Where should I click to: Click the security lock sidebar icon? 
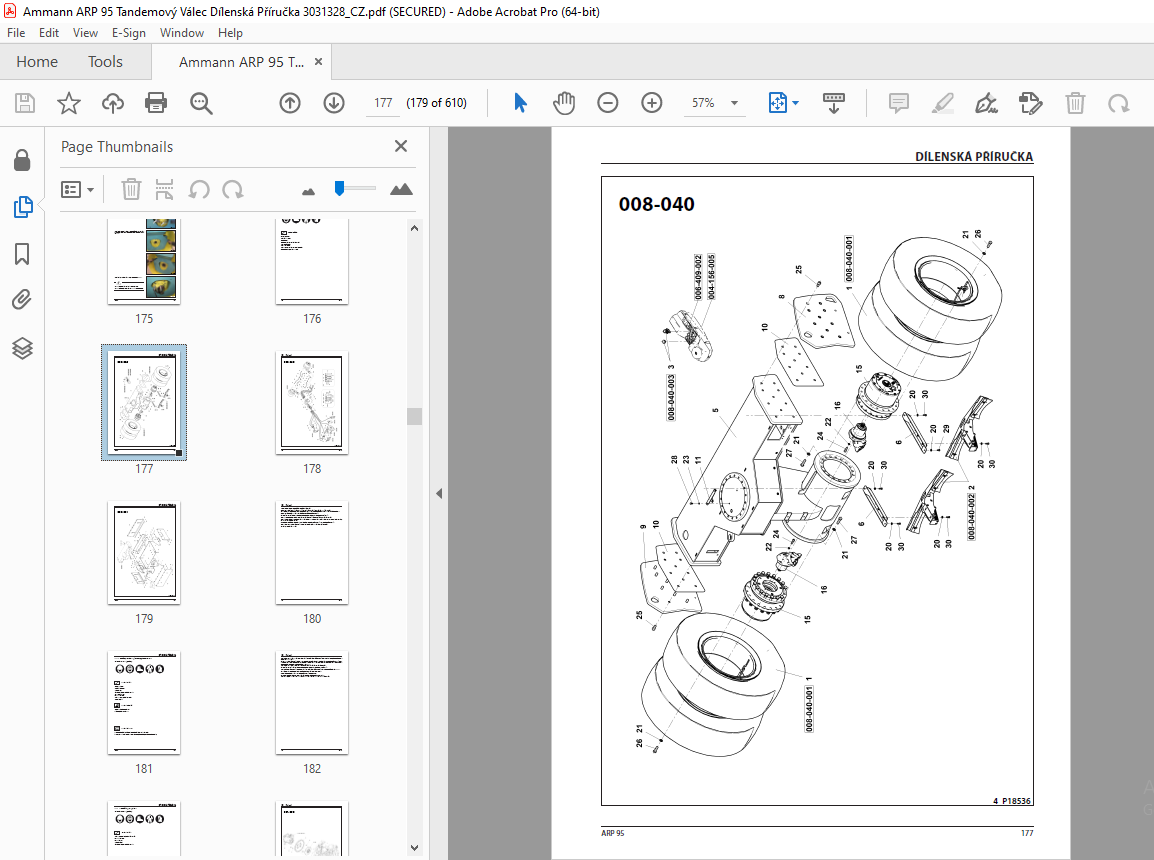tap(22, 160)
